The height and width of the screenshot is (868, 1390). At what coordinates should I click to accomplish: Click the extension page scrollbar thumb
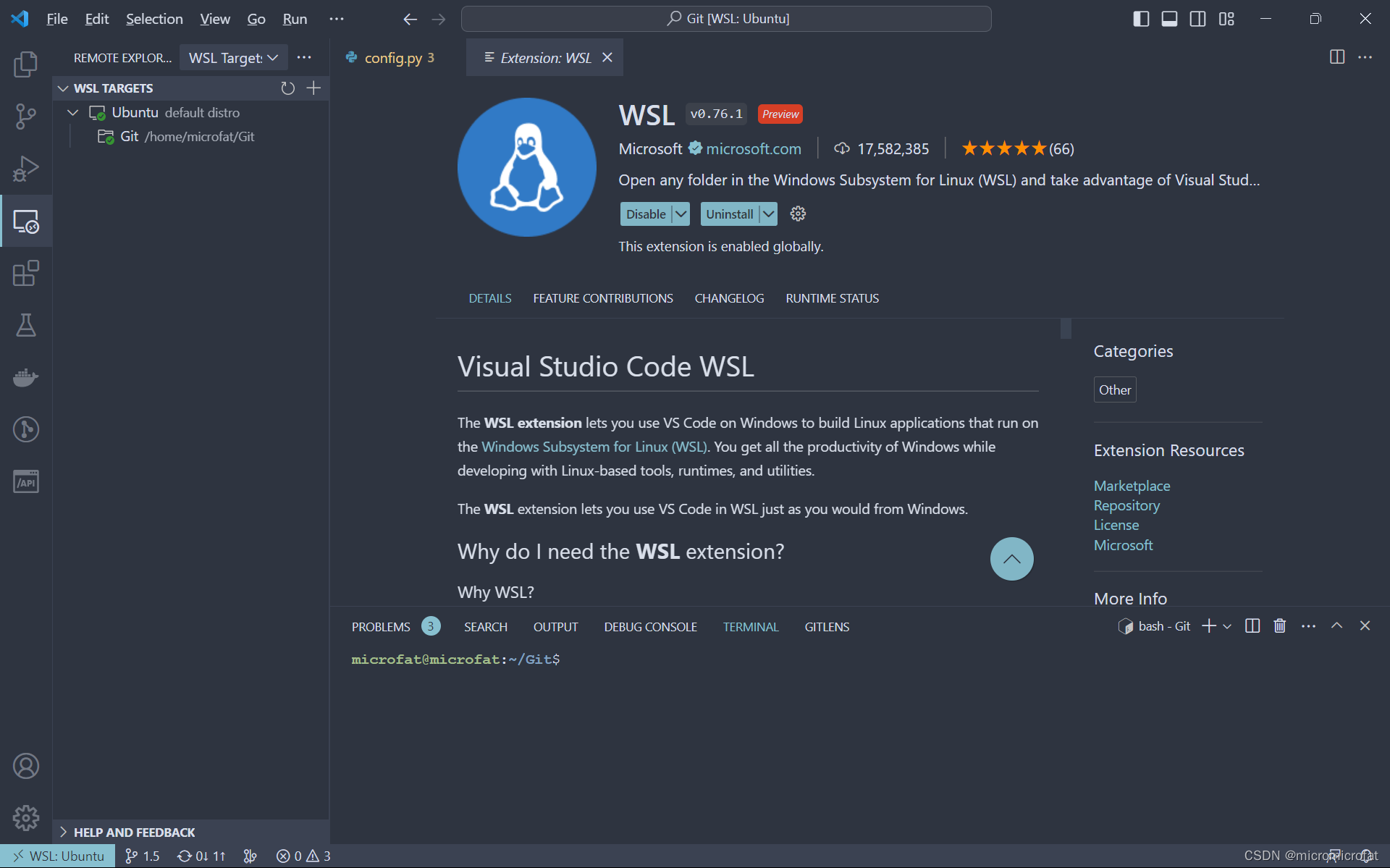coord(1066,329)
